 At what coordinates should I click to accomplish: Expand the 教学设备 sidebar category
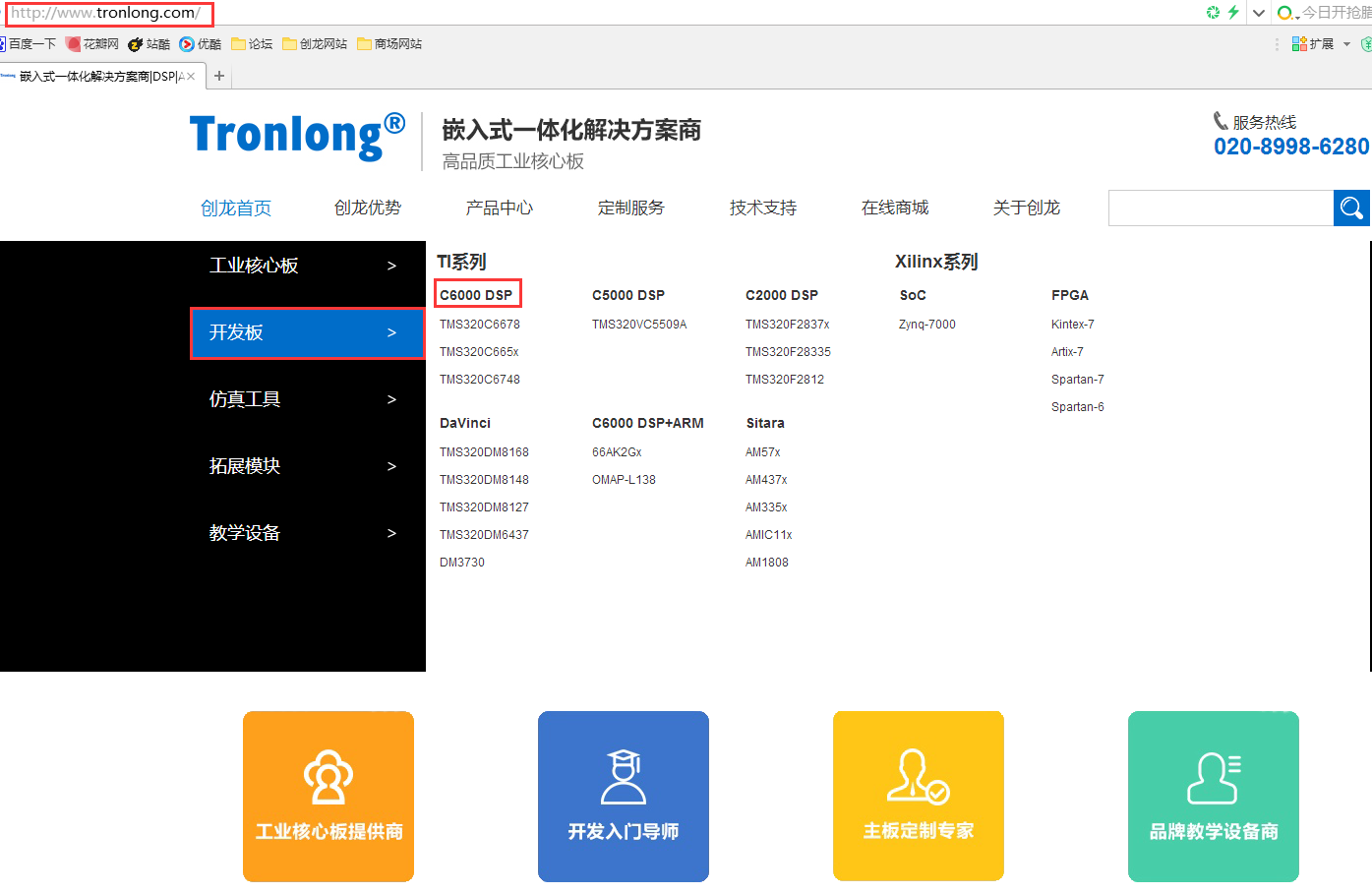point(305,533)
